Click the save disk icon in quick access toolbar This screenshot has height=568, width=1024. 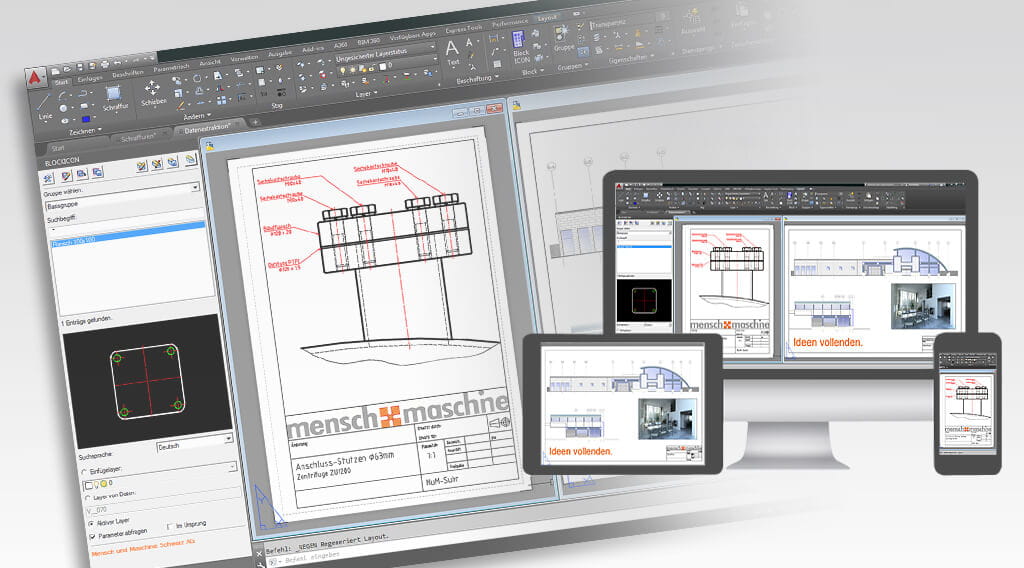(80, 67)
